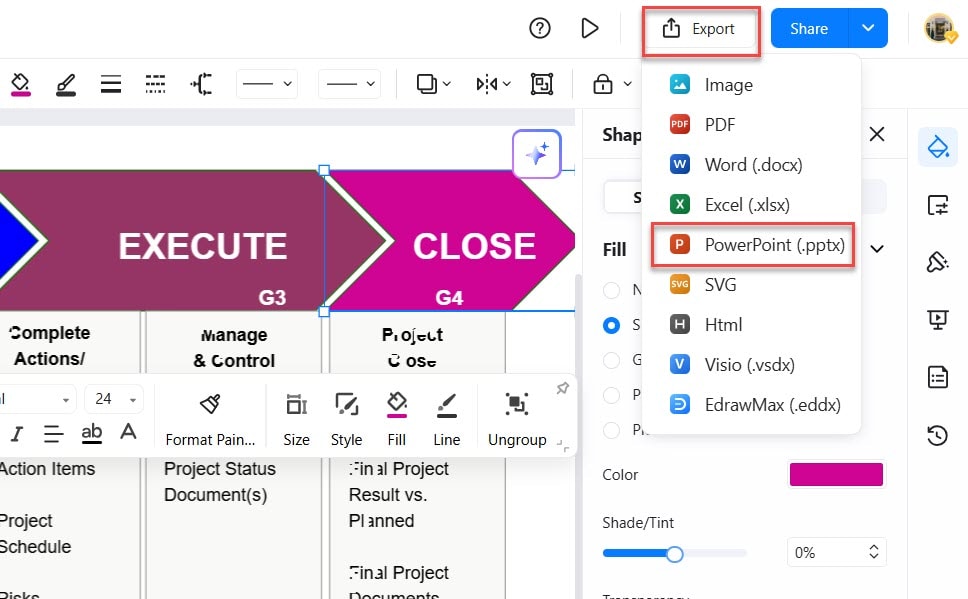Open the help question mark icon
This screenshot has height=599, width=968.
click(540, 28)
